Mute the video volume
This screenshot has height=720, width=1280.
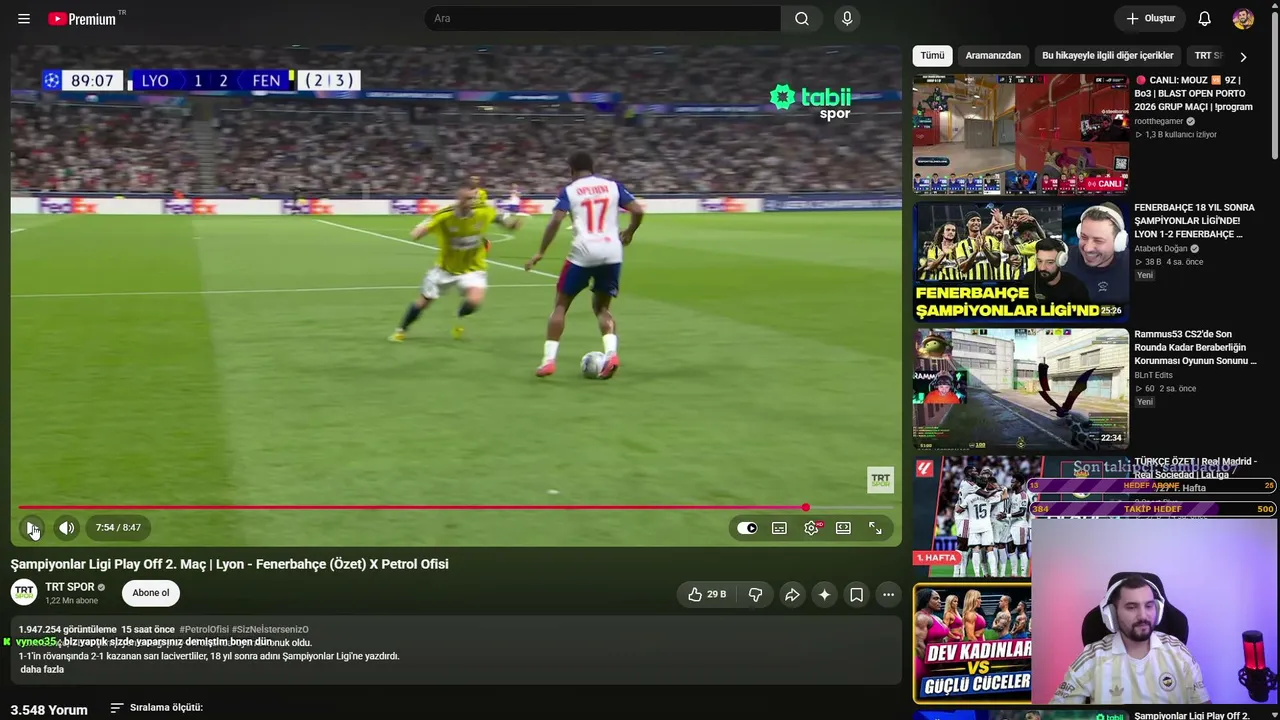(66, 528)
